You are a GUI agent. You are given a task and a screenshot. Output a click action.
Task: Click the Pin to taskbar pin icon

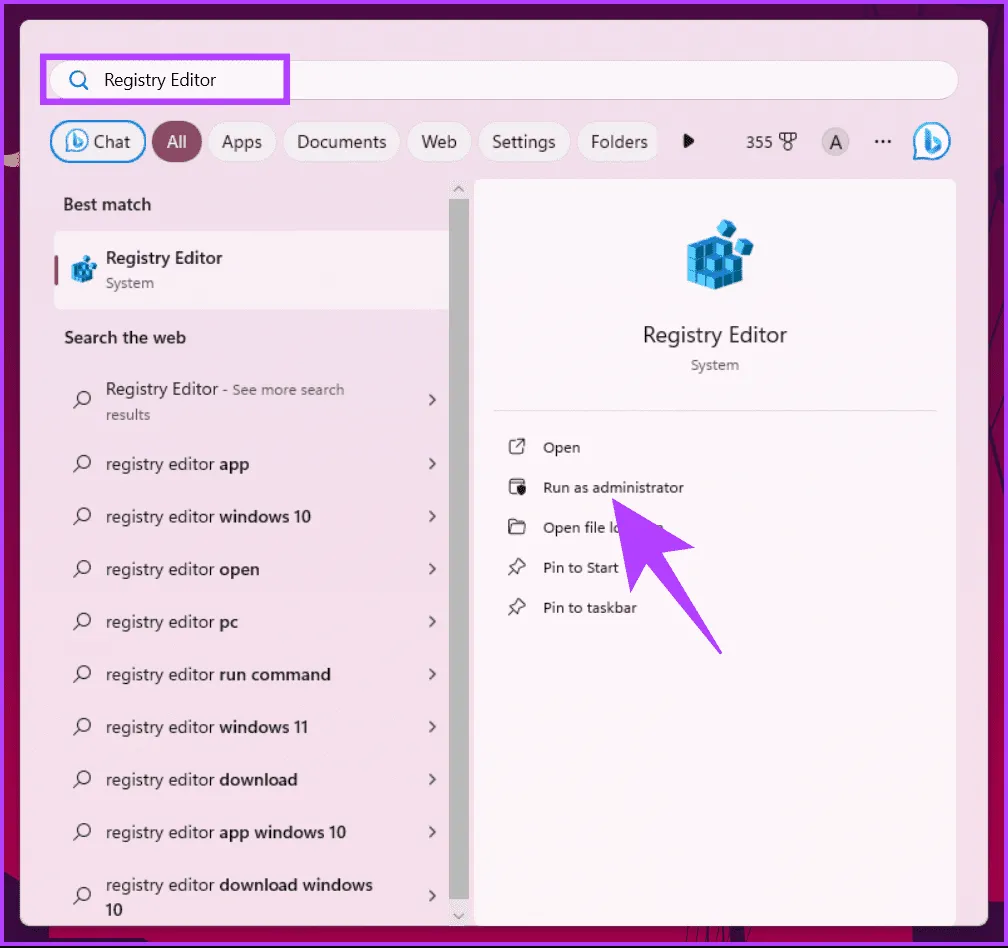517,607
